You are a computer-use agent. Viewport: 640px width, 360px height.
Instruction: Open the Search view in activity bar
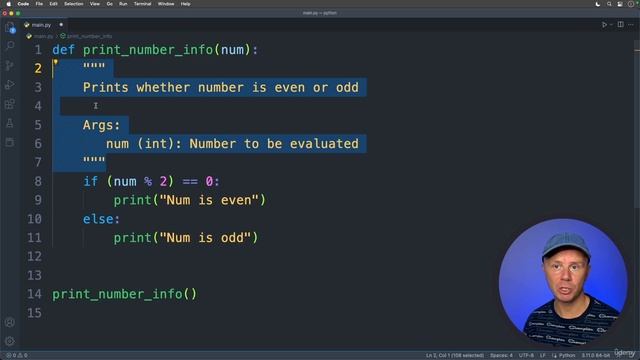pyautogui.click(x=10, y=46)
